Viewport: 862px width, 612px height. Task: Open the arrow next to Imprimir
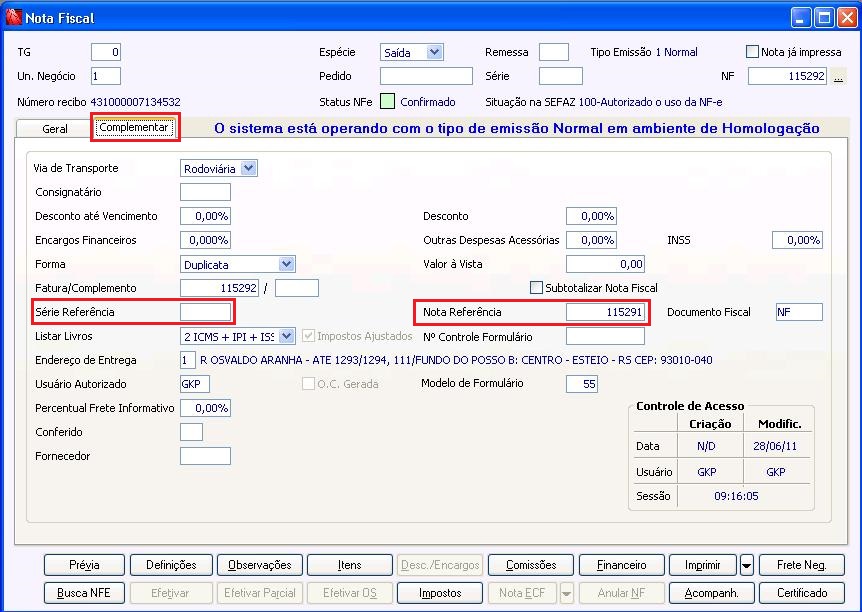tap(747, 565)
